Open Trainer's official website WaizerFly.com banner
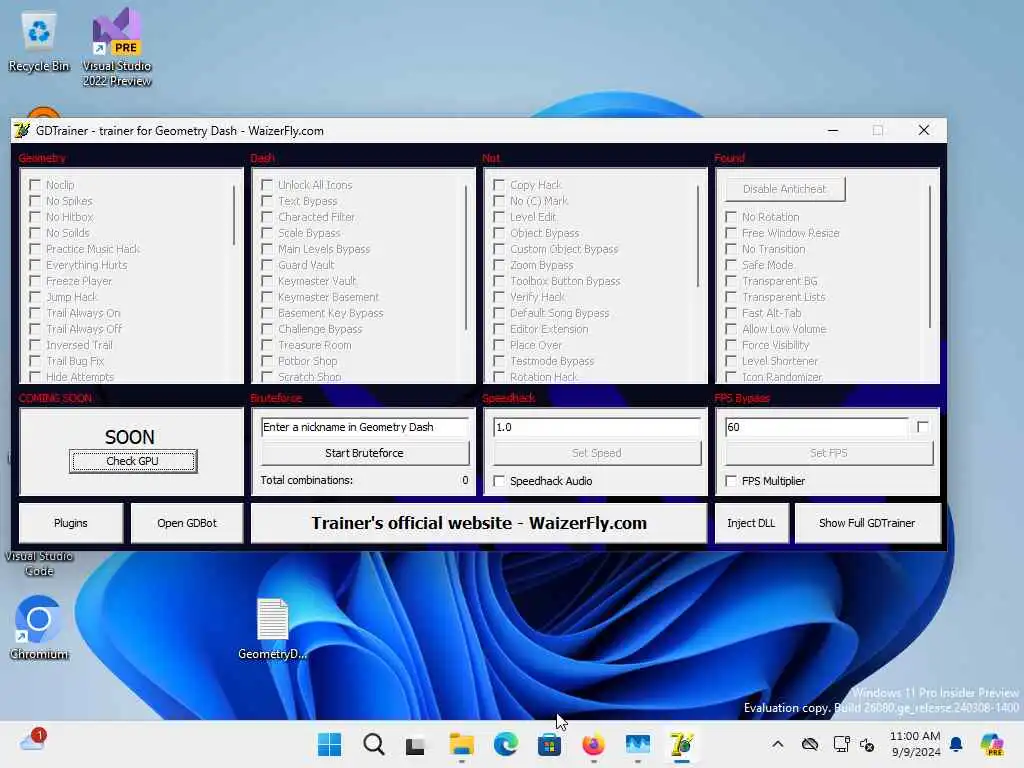Image resolution: width=1024 pixels, height=768 pixels. click(479, 523)
